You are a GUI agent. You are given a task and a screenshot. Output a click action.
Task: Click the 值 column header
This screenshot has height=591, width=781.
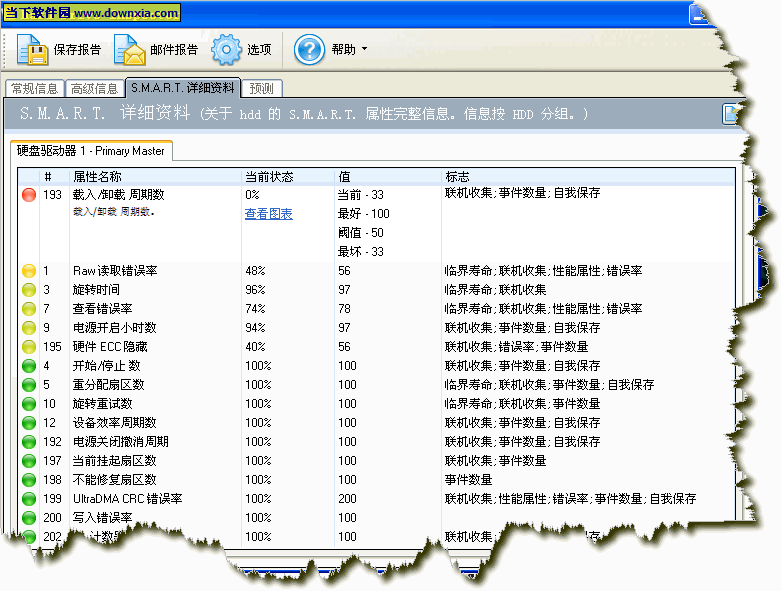[343, 177]
